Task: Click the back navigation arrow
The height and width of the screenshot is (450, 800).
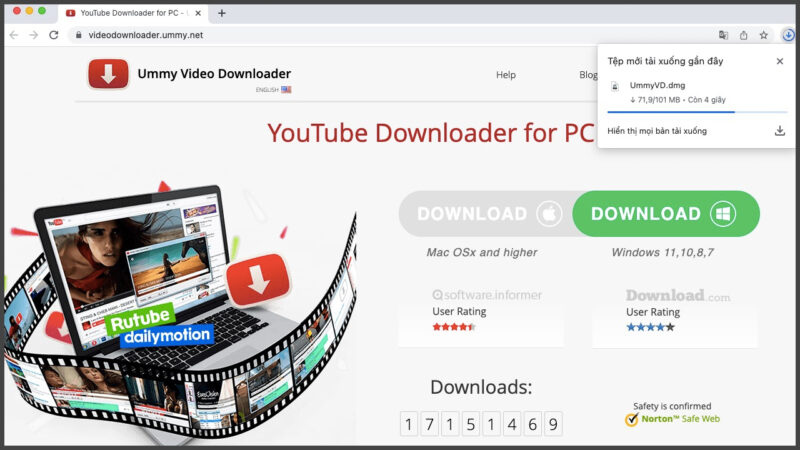Action: 13,34
